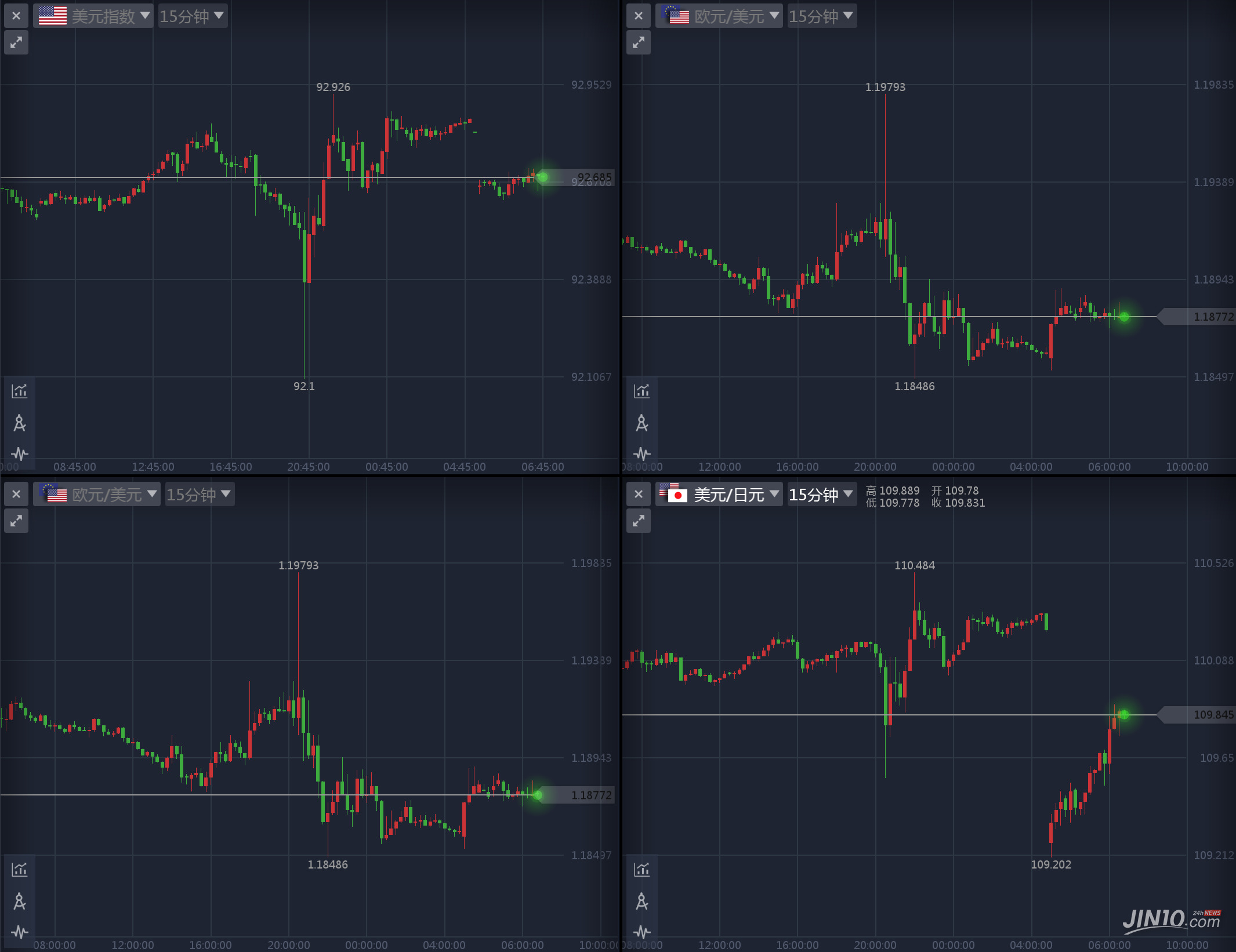Expand the bottom-left 欧元/美元 chart fullscreen
Viewport: 1236px width, 952px height.
[x=16, y=521]
